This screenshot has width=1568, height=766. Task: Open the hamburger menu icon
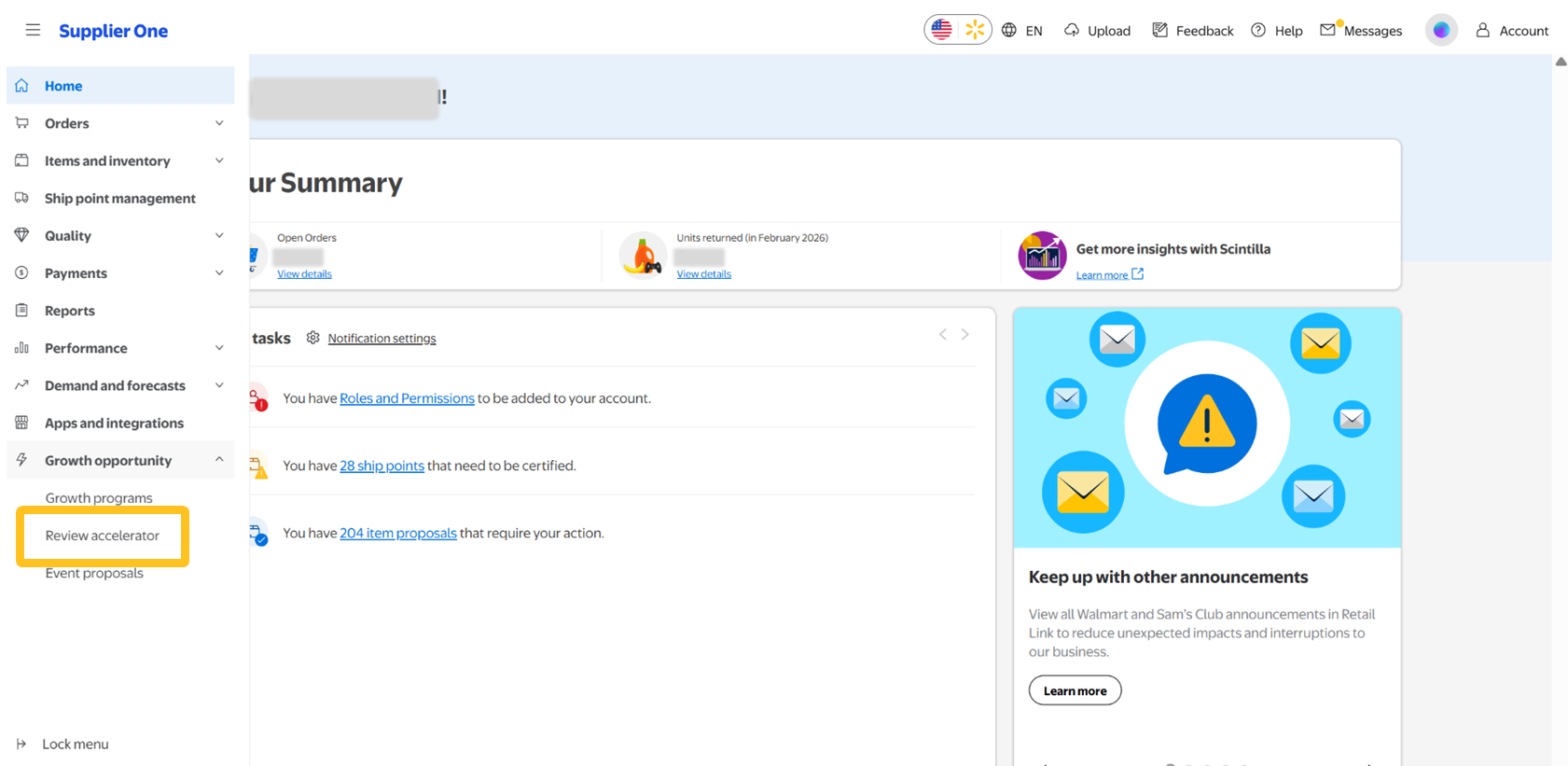(33, 30)
